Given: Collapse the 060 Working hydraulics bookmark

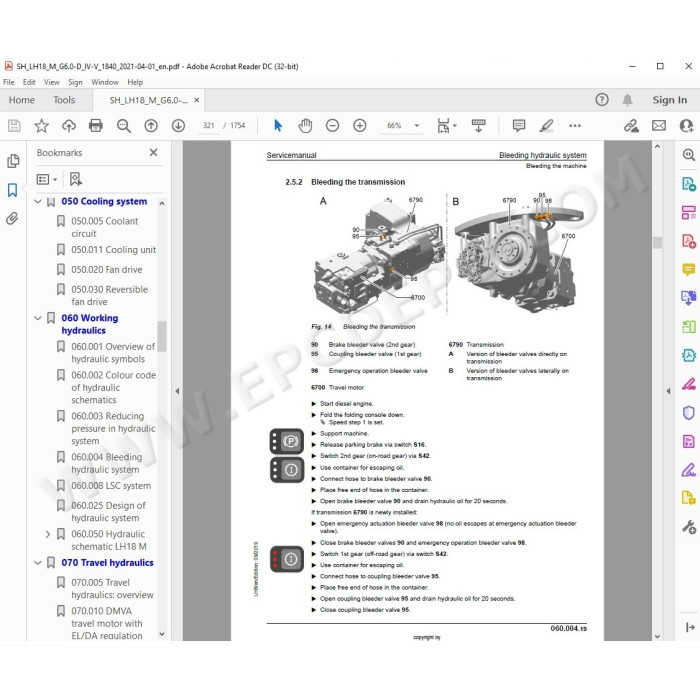Looking at the screenshot, I should [x=38, y=318].
